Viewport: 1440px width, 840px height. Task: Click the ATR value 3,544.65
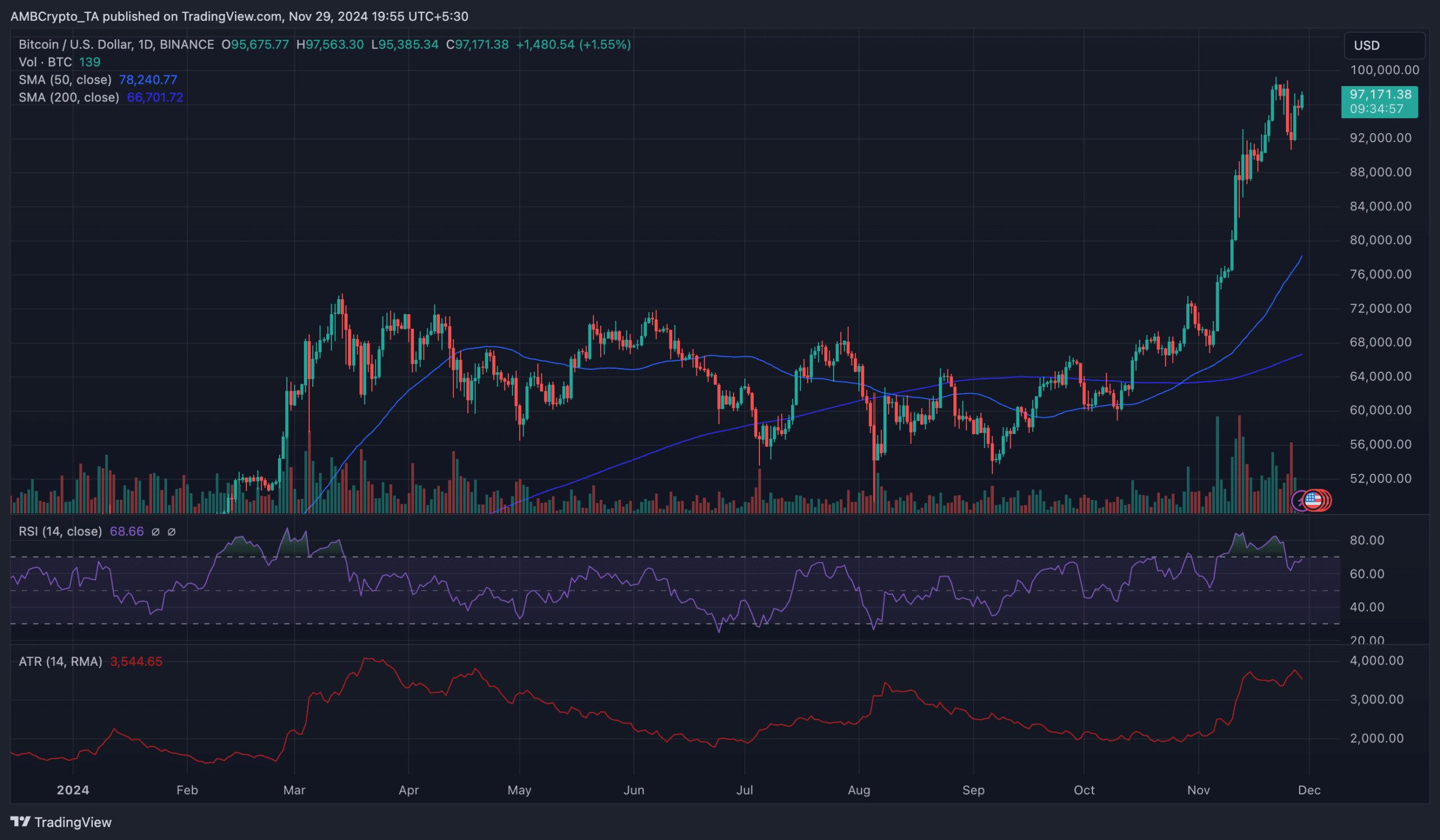click(136, 661)
